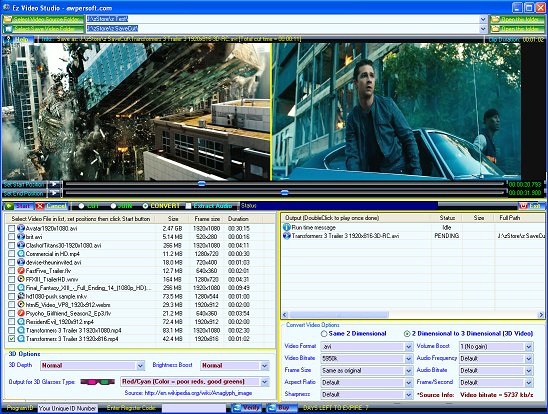This screenshot has width=548, height=414.
Task: Click the FFXIII_TrailerHD.wmv file icon
Action: point(21,279)
